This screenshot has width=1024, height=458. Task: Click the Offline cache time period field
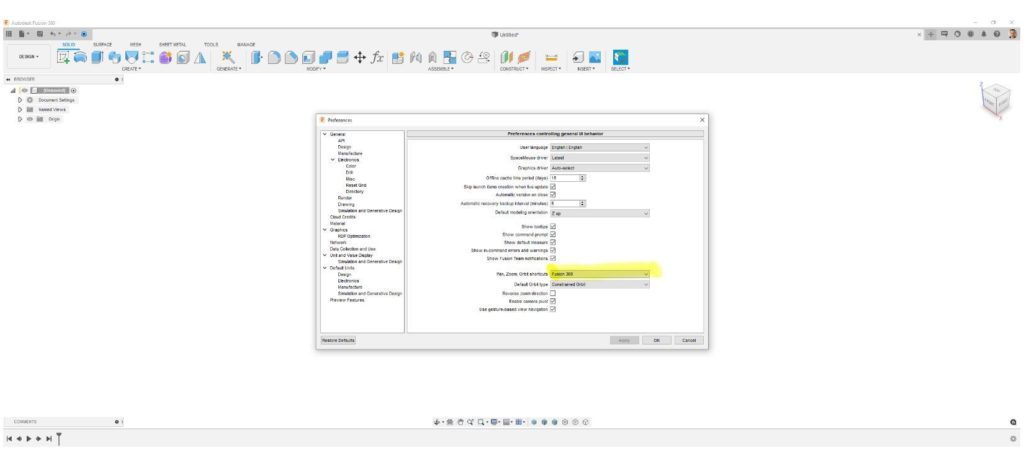(564, 178)
